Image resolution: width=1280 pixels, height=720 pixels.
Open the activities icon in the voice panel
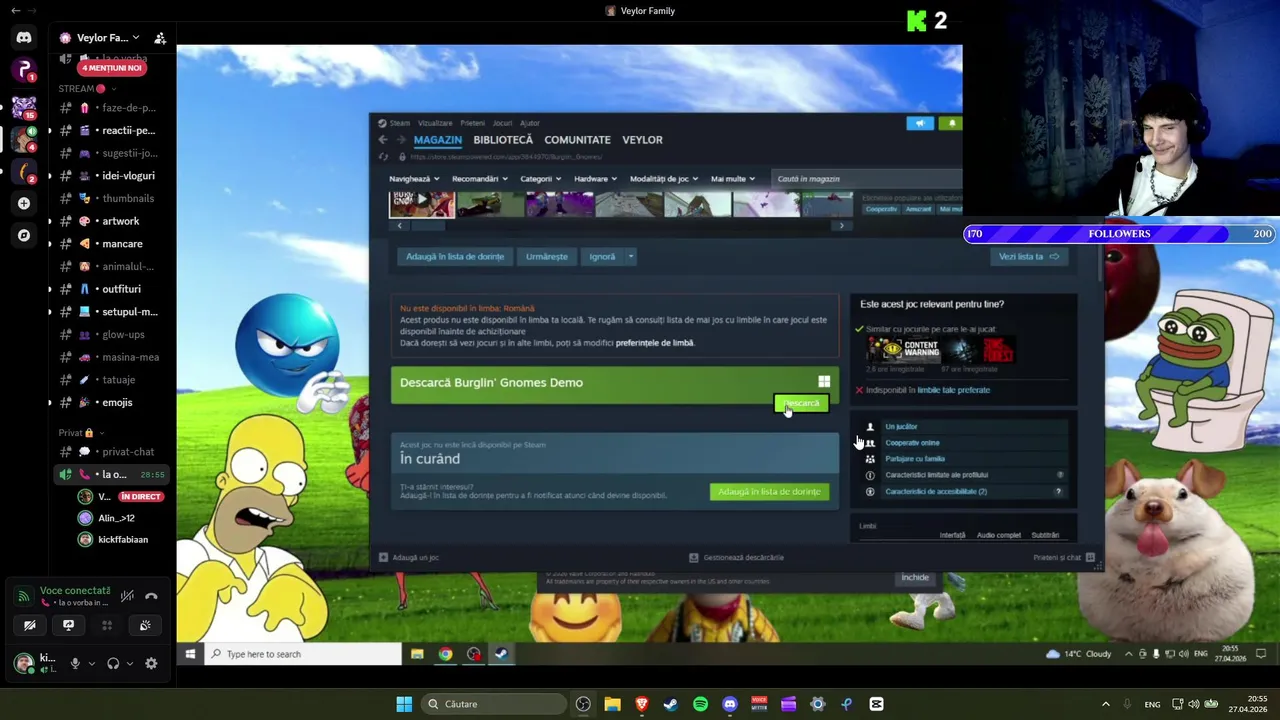pos(107,625)
